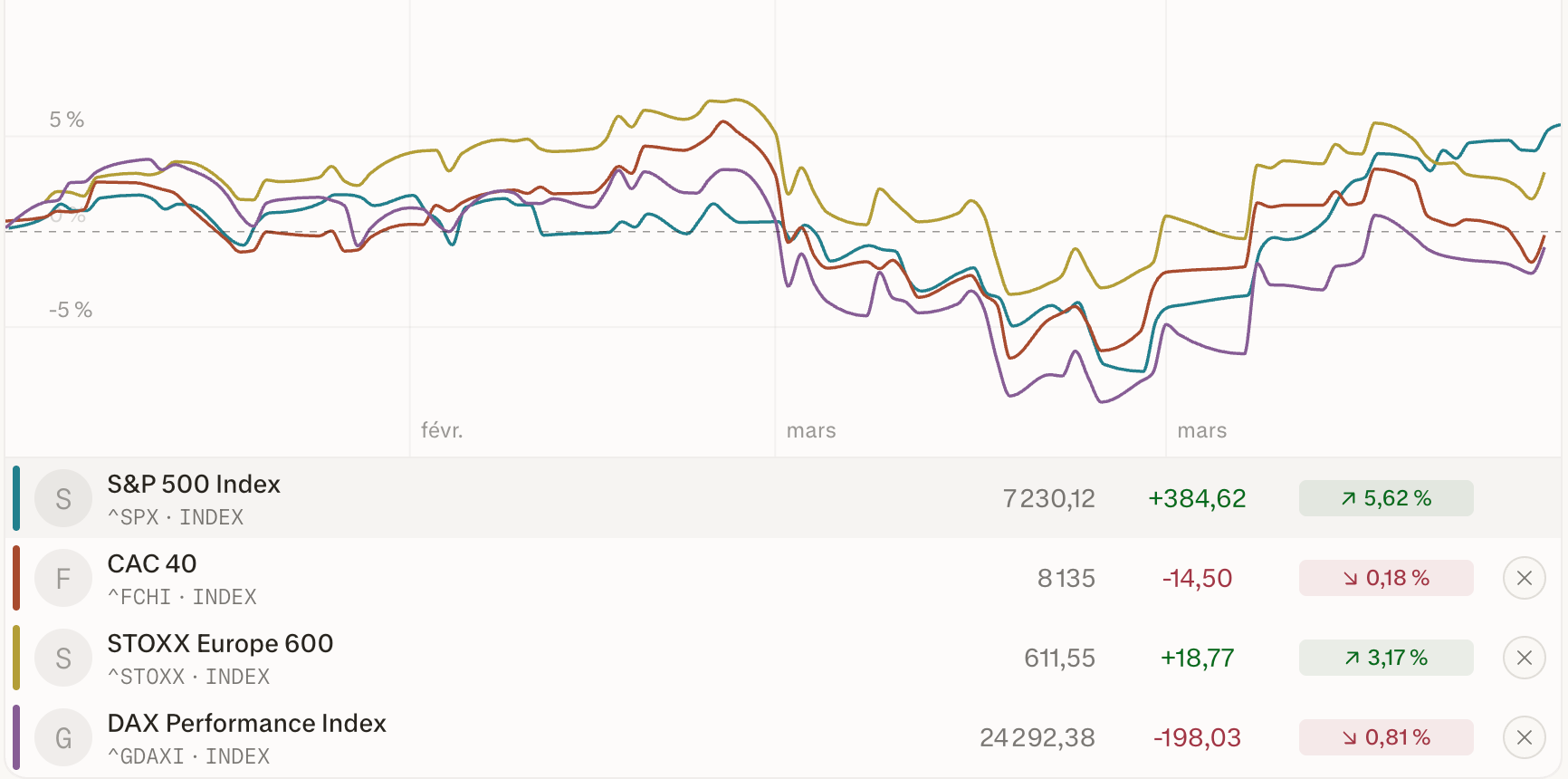1568x779 pixels.
Task: Remove CAC 40 from the comparison
Action: (1525, 578)
